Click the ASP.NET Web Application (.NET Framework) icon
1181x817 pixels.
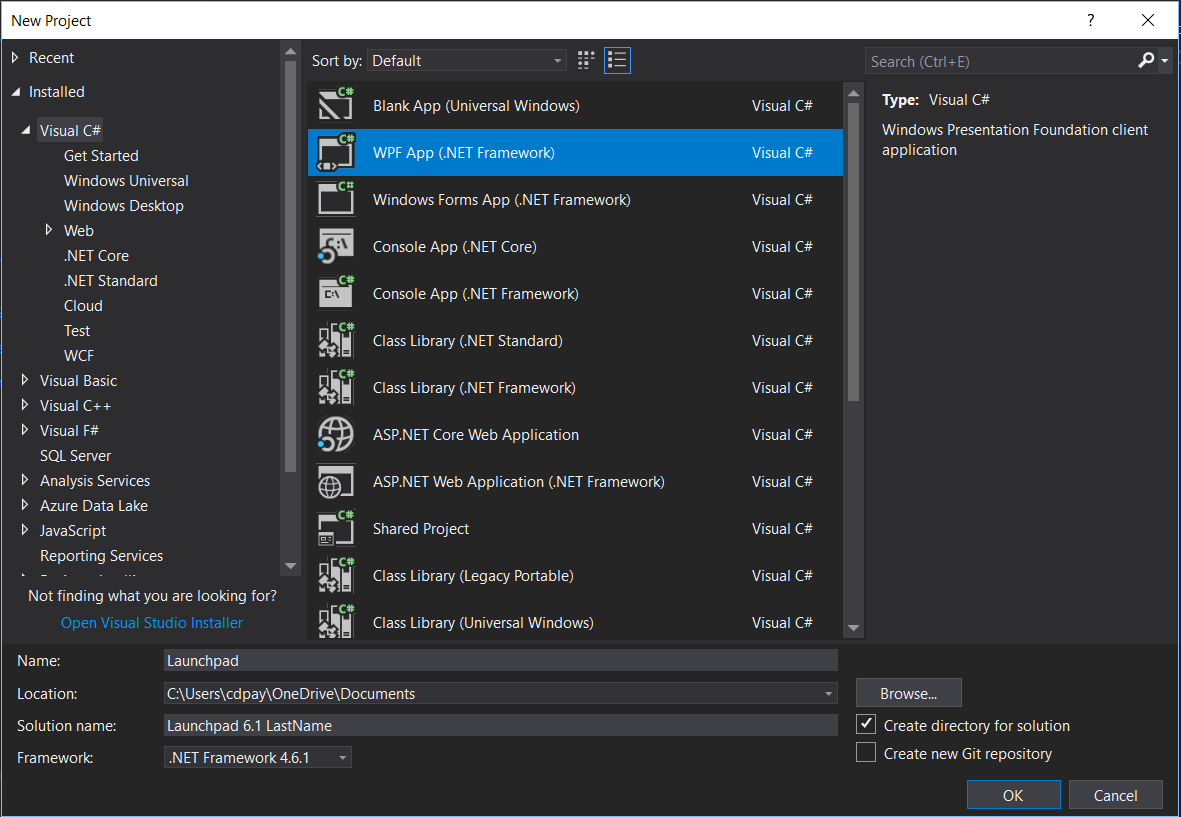[x=336, y=481]
